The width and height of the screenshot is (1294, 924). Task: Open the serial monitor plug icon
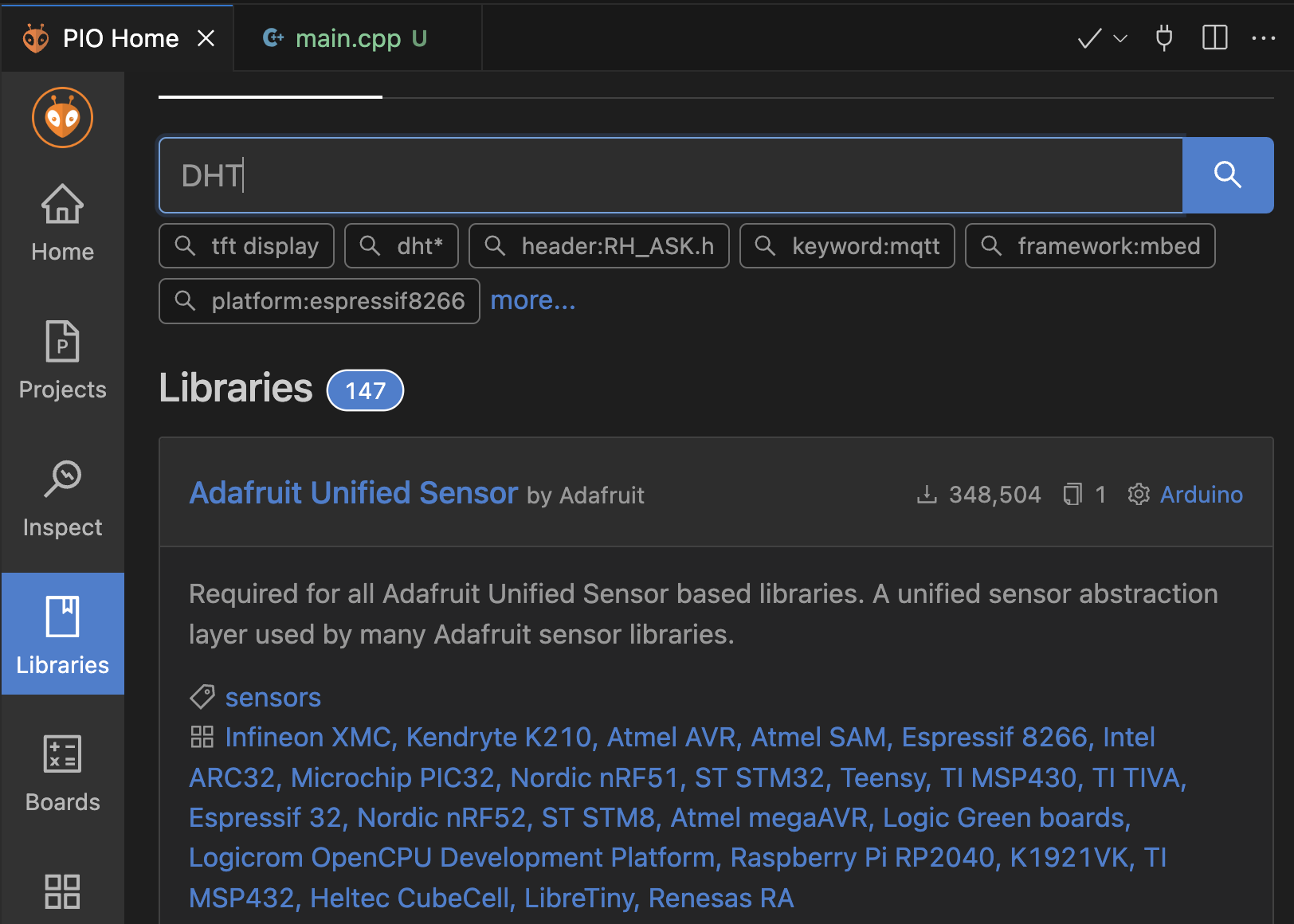pos(1164,37)
